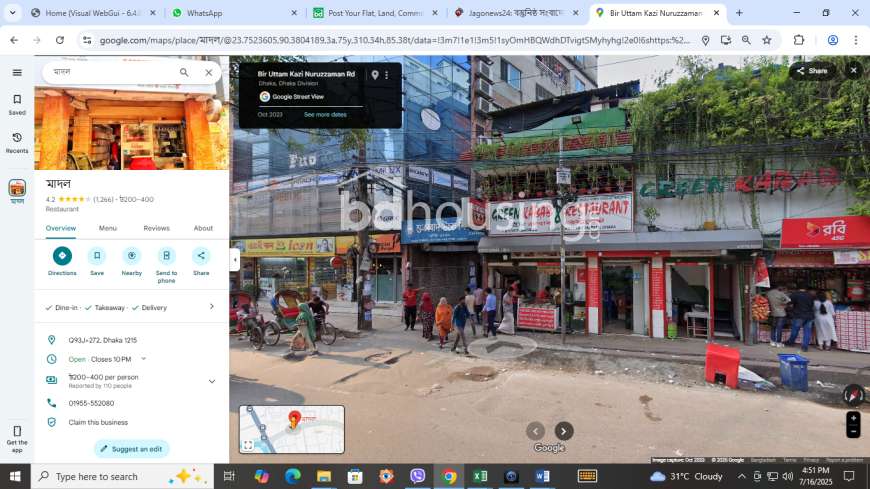Image resolution: width=870 pixels, height=489 pixels.
Task: Click Claim this business
Action: (x=98, y=422)
